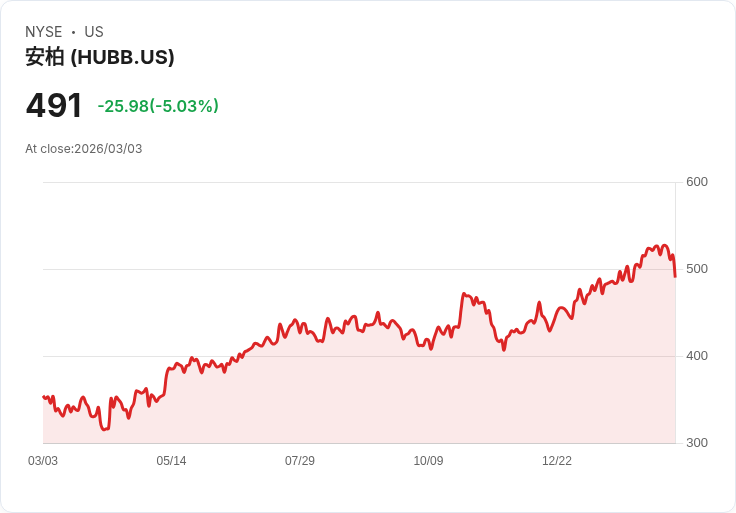
Task: Click the US market label beside NYSE
Action: [x=94, y=32]
